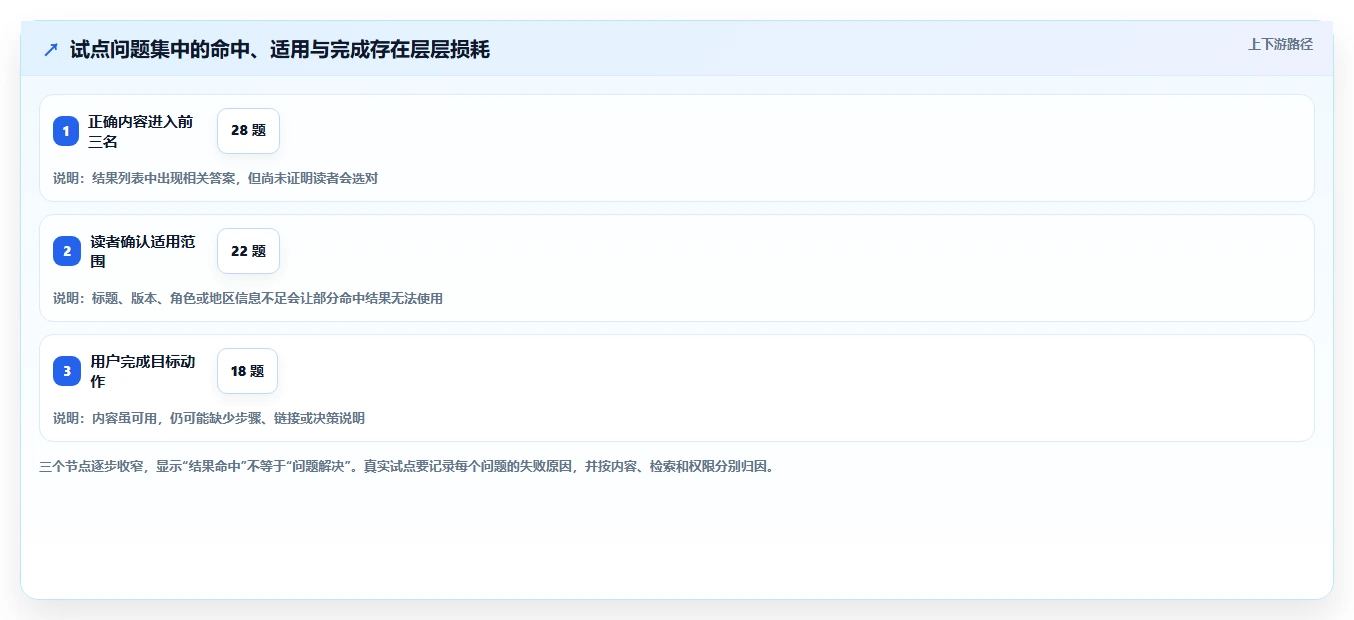Image resolution: width=1354 pixels, height=620 pixels.
Task: Select the '22 题' value pill
Action: pyautogui.click(x=248, y=251)
